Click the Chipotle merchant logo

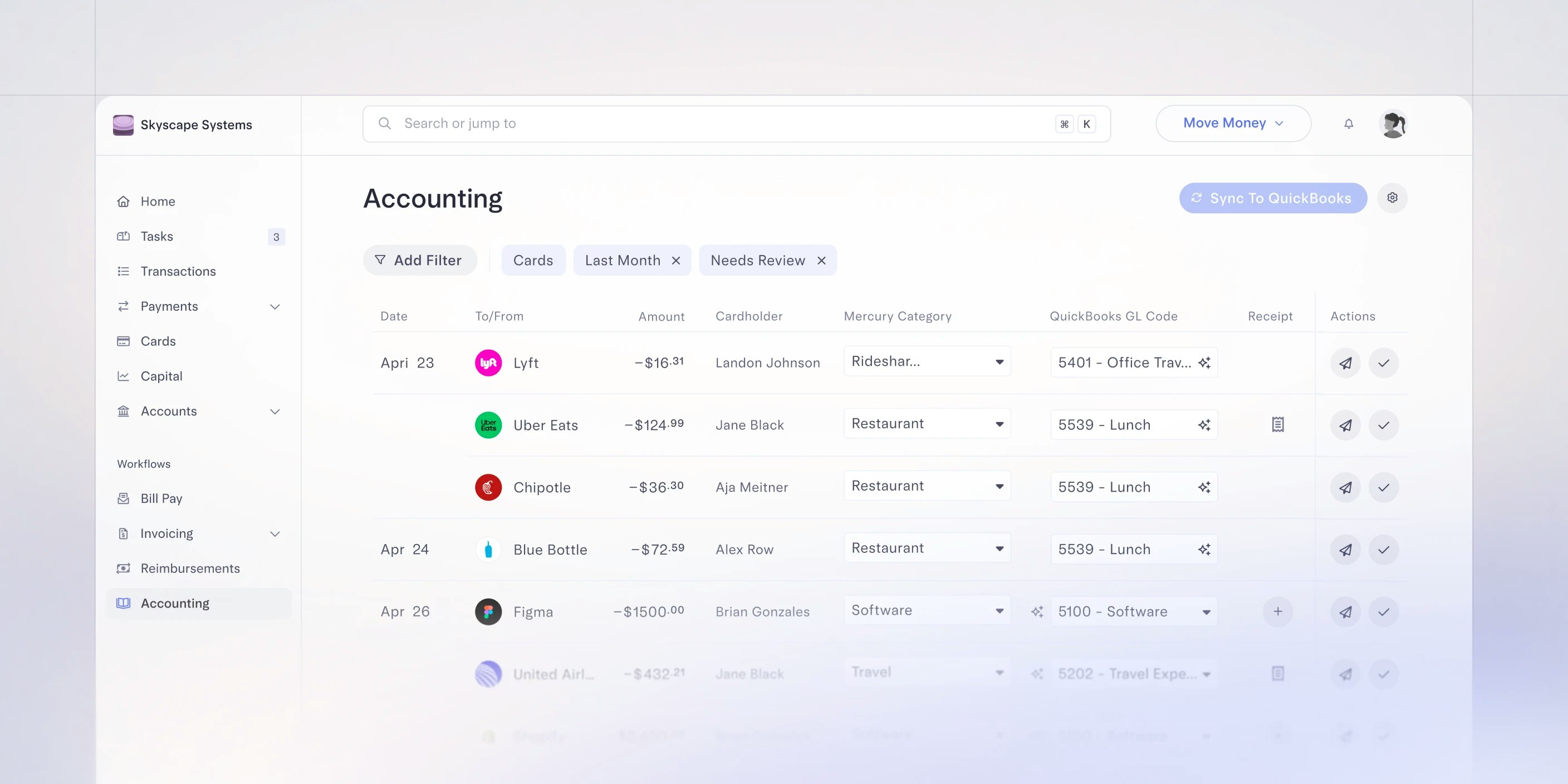click(x=488, y=488)
